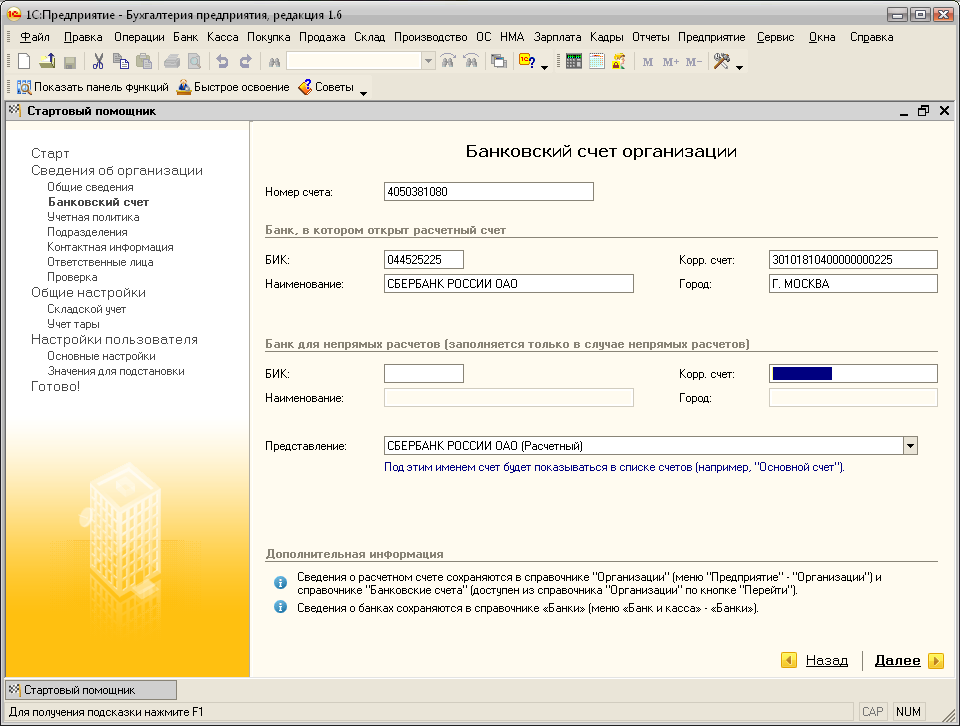Image resolution: width=960 pixels, height=726 pixels.
Task: Click the Find next binoculars icon
Action: click(448, 61)
